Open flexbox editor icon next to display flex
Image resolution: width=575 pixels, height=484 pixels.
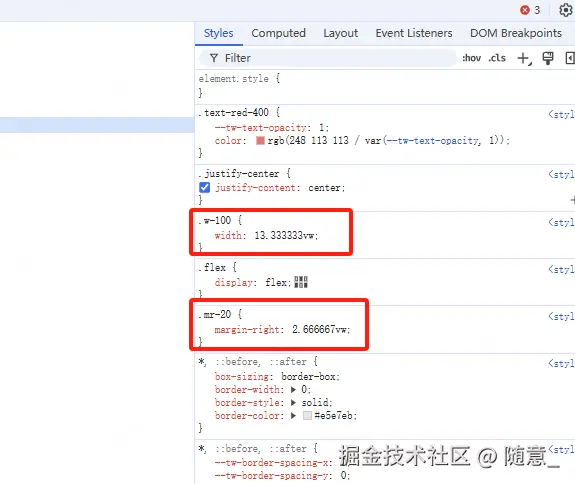click(x=301, y=282)
